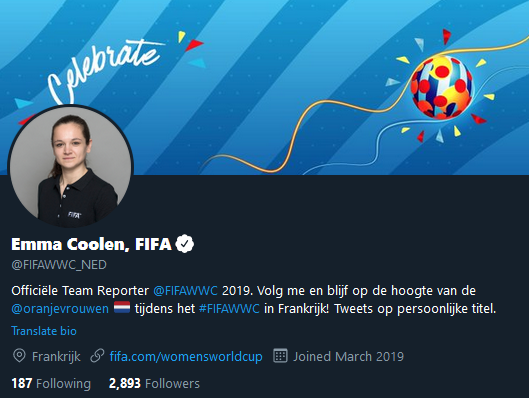Click the Joined March 2019 text
The width and height of the screenshot is (529, 398).
(348, 357)
